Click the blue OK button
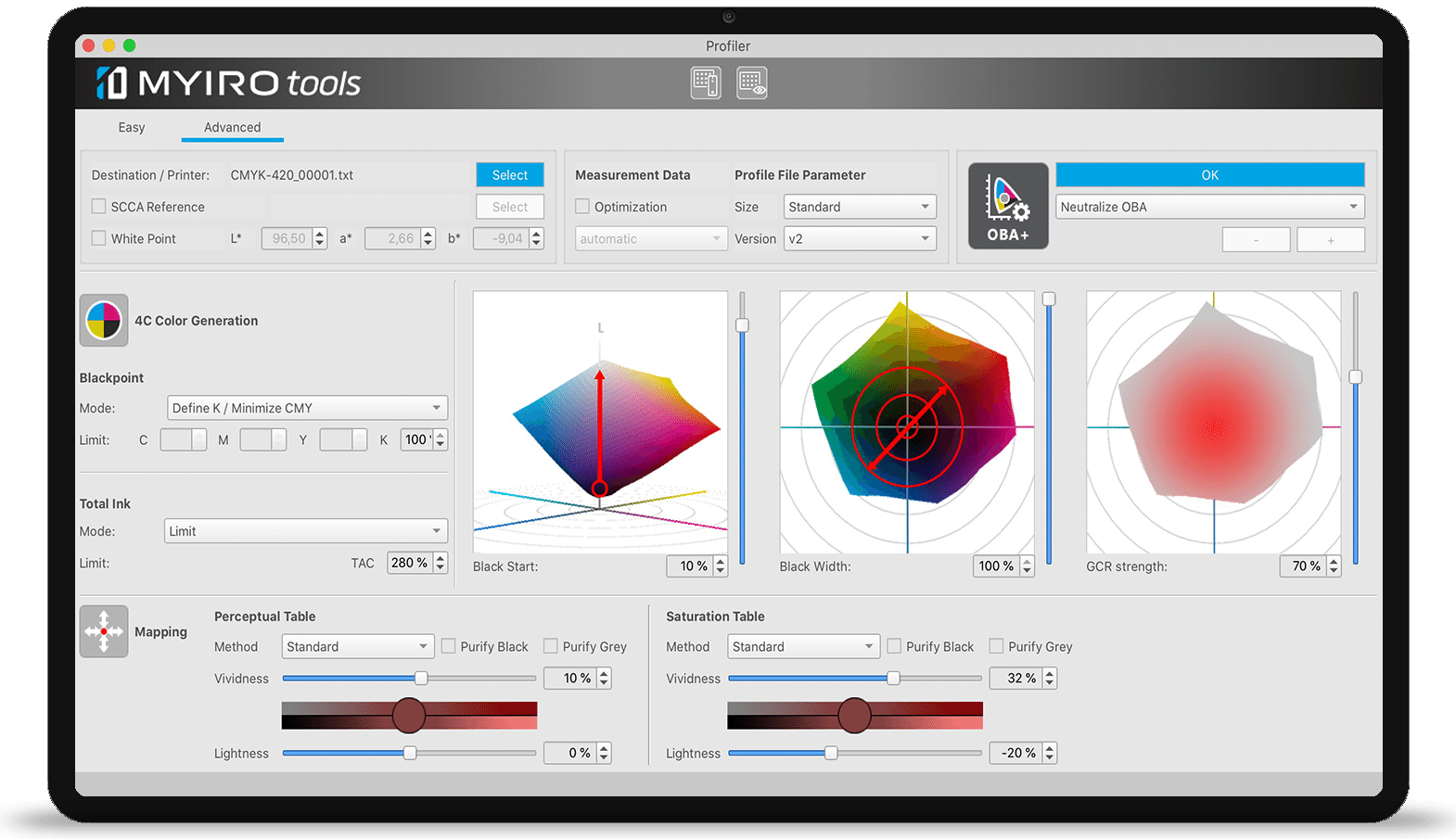This screenshot has width=1456, height=839. point(1210,174)
